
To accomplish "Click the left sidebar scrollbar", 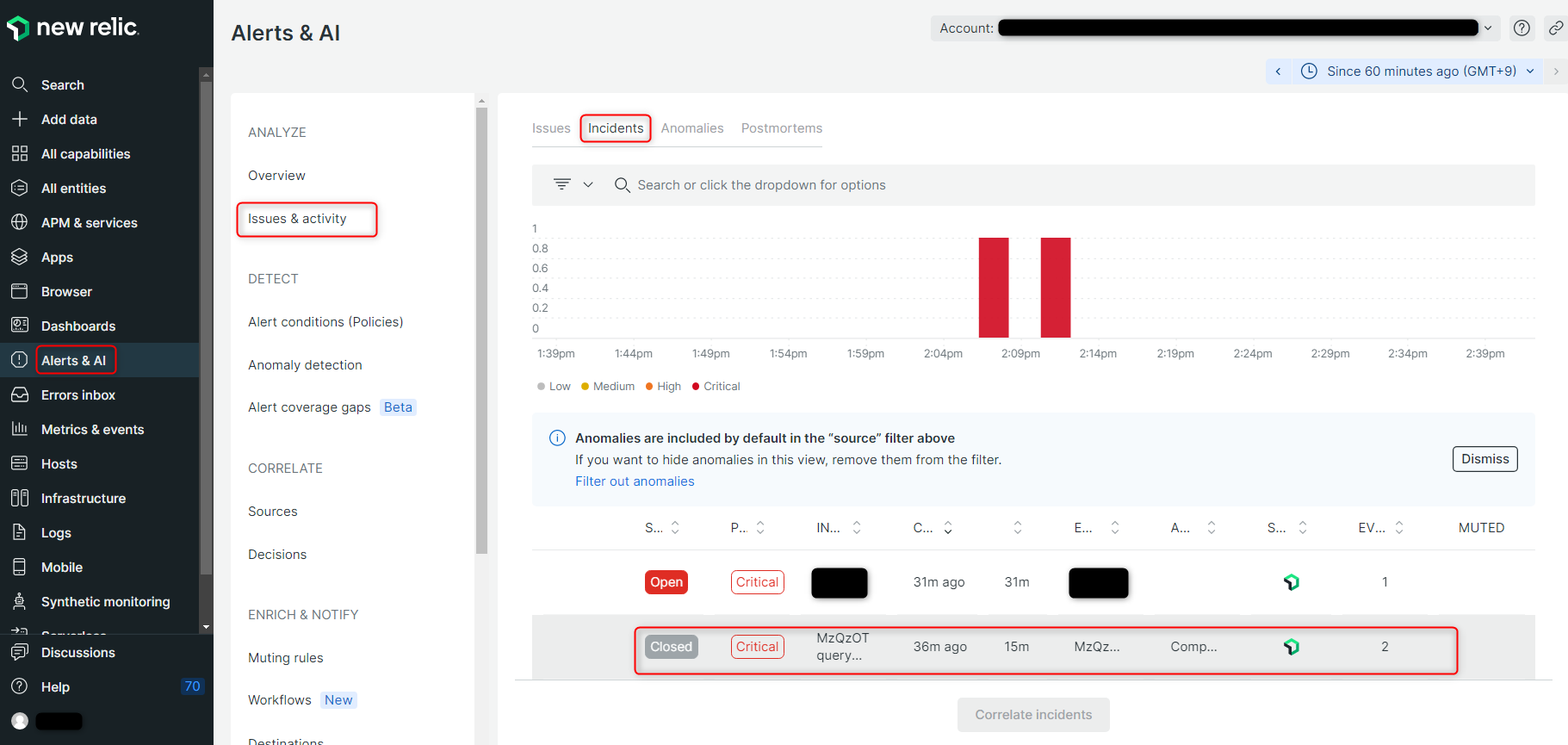I will [206, 327].
